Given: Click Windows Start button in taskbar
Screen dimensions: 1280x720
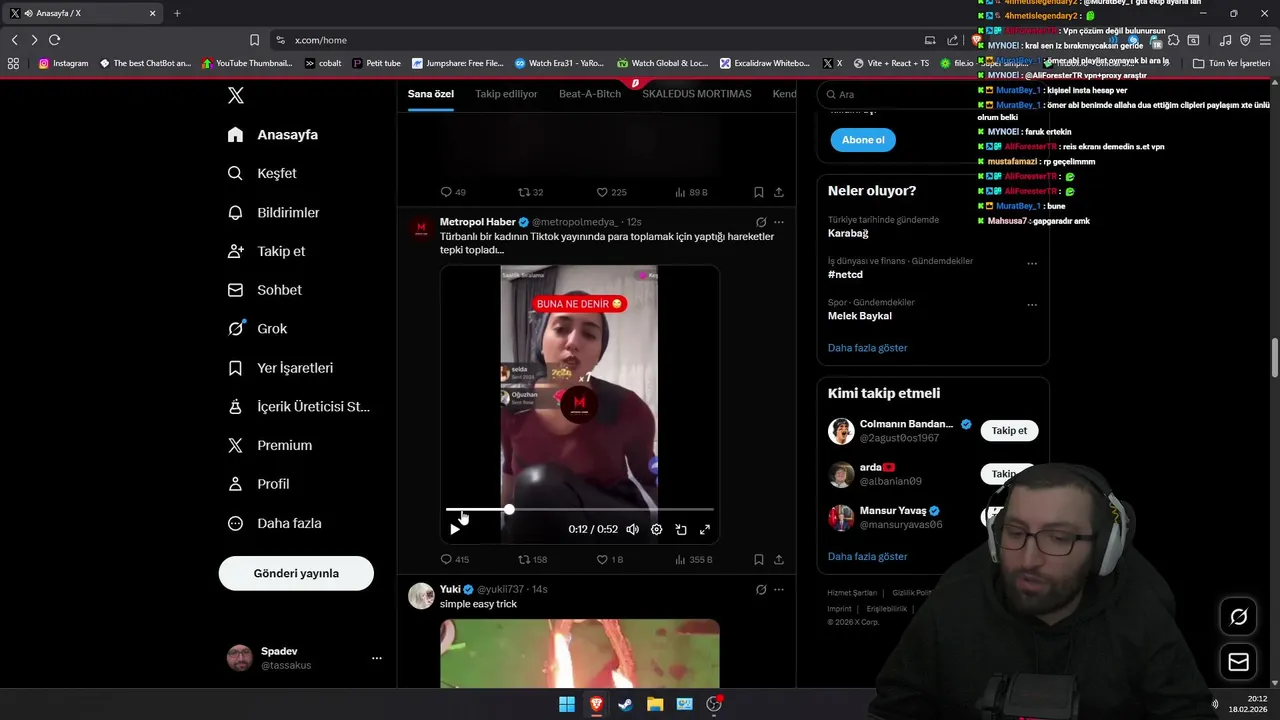Looking at the screenshot, I should tap(567, 704).
